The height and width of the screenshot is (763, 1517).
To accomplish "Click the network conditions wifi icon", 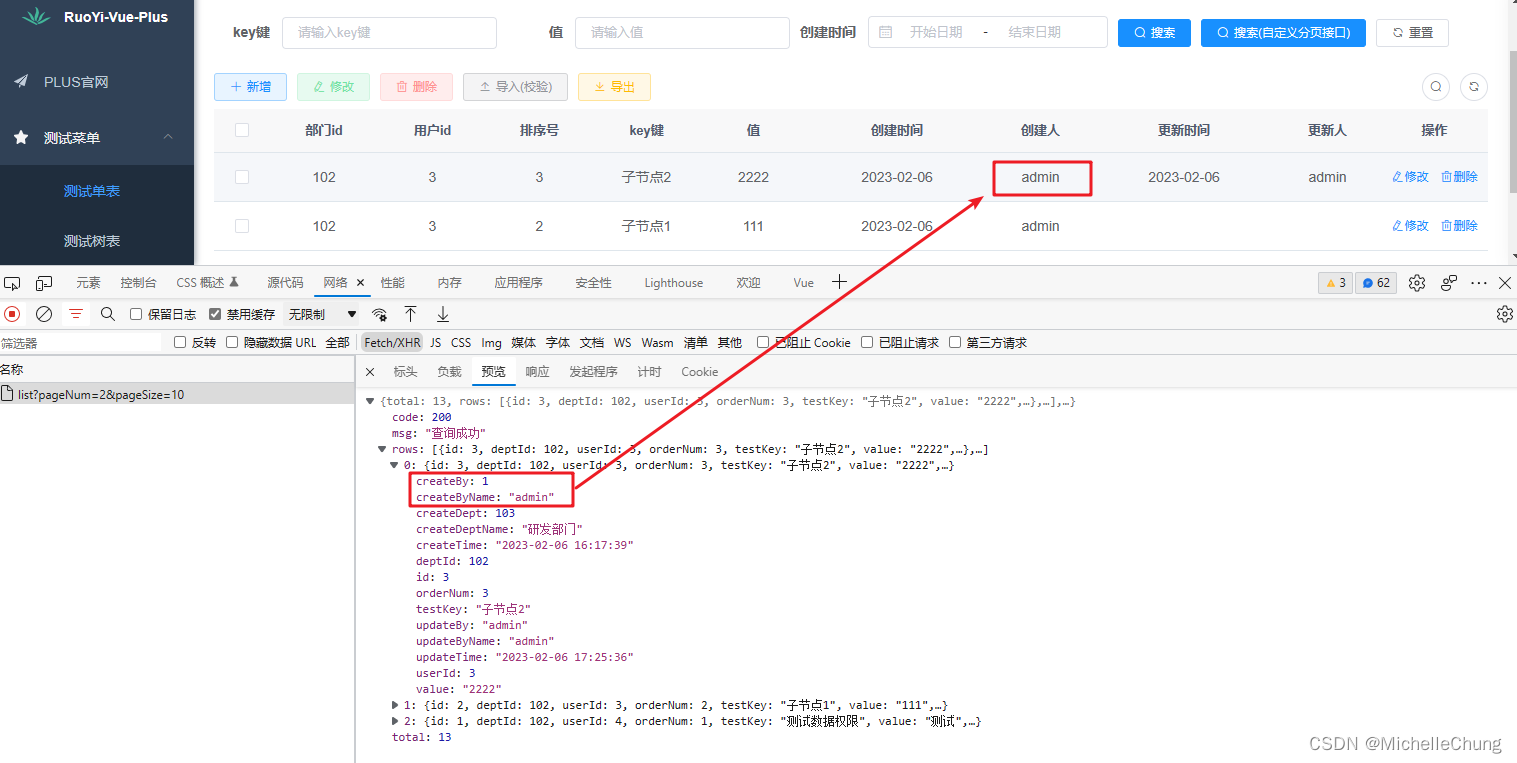I will (x=380, y=314).
